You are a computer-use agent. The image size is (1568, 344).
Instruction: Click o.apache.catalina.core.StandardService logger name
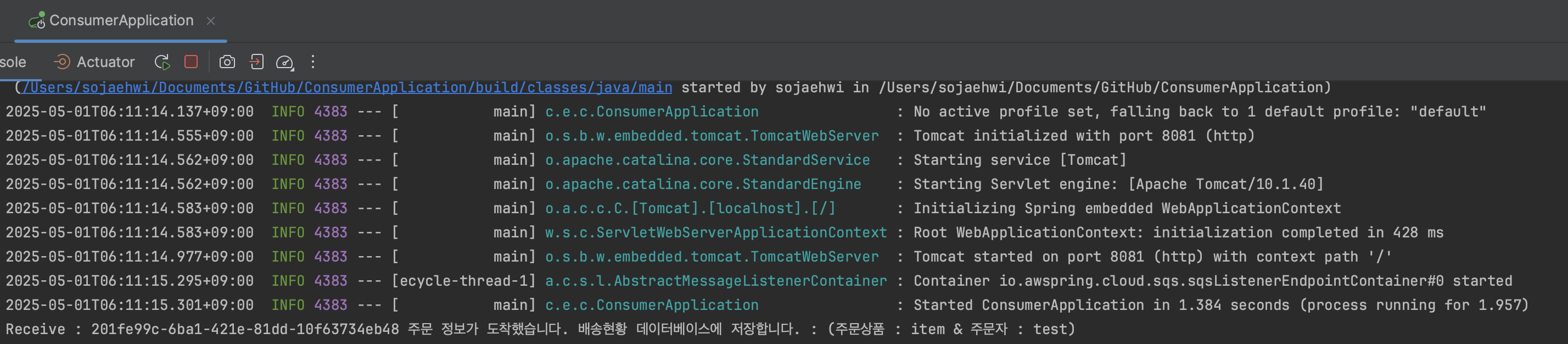[x=707, y=160]
